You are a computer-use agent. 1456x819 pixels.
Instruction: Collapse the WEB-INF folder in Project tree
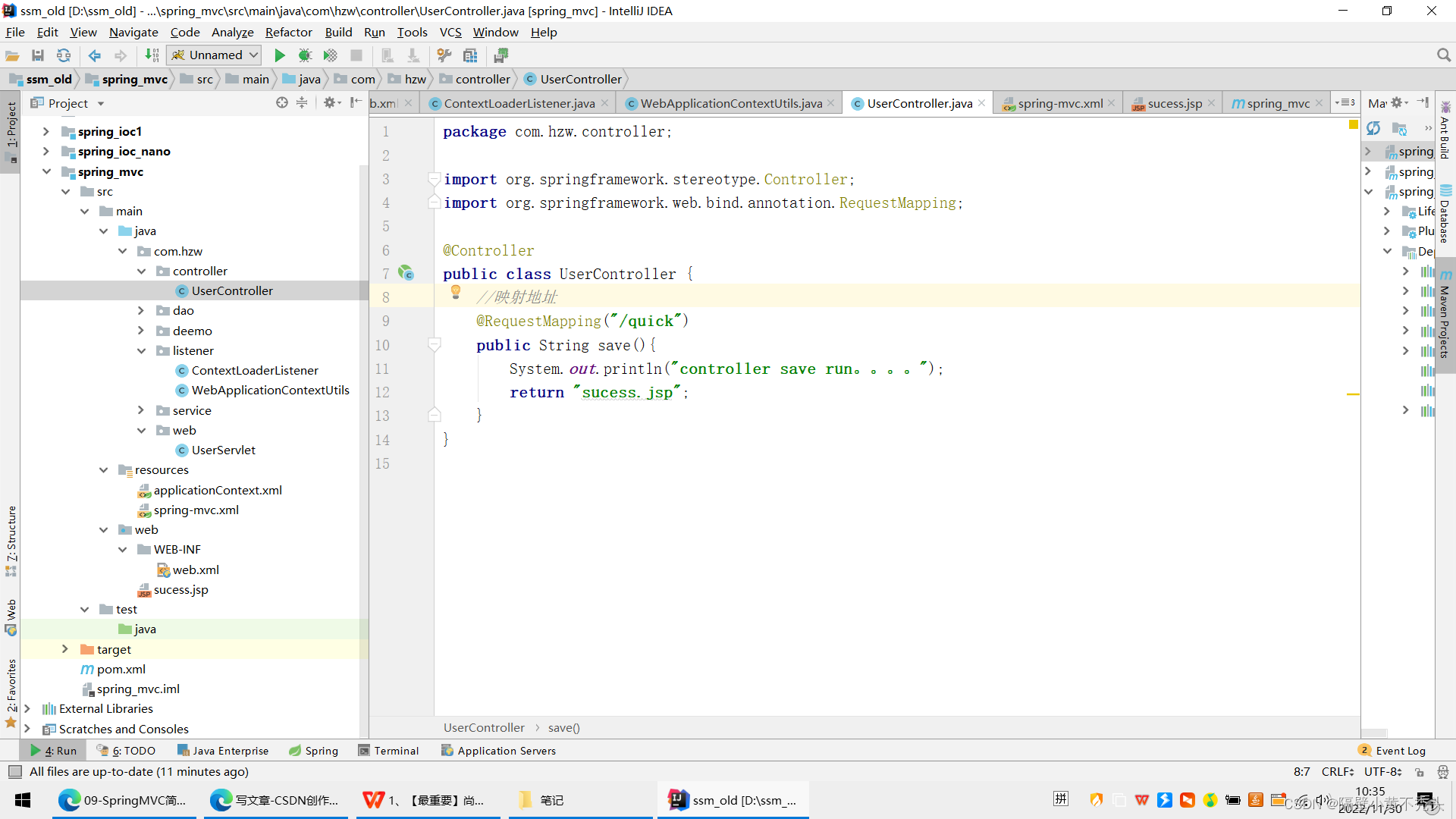[x=122, y=549]
